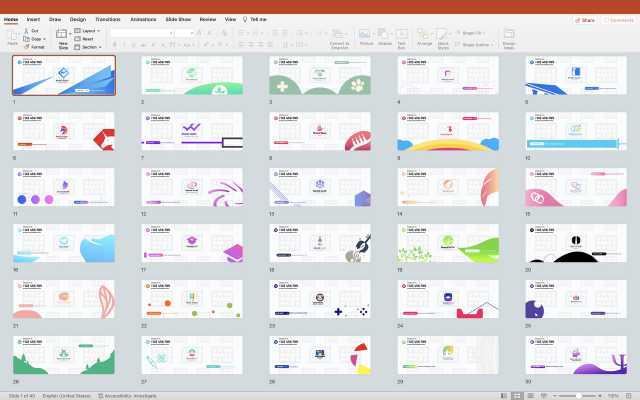
Task: Click the Tell me lightbulb
Action: pyautogui.click(x=246, y=19)
